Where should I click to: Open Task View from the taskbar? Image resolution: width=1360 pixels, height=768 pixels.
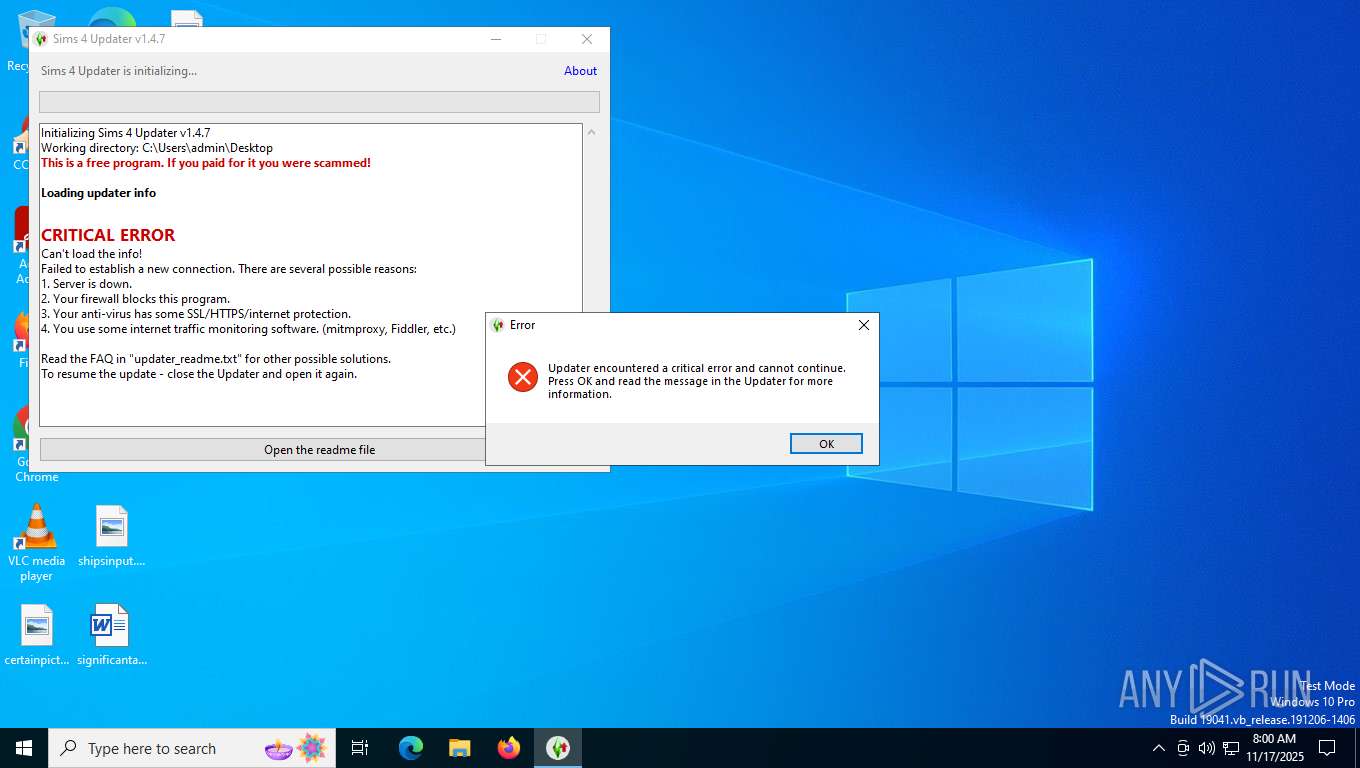click(360, 748)
